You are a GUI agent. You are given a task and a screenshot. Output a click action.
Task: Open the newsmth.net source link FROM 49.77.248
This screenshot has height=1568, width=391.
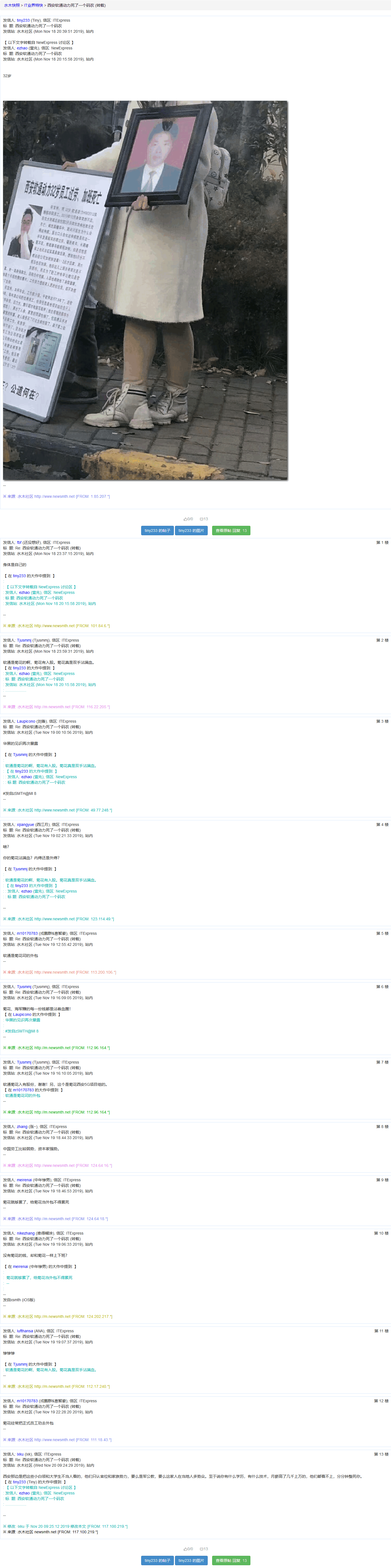click(54, 810)
